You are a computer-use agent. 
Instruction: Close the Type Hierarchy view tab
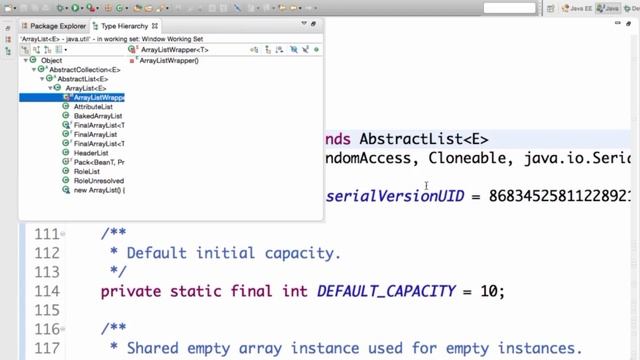(155, 26)
